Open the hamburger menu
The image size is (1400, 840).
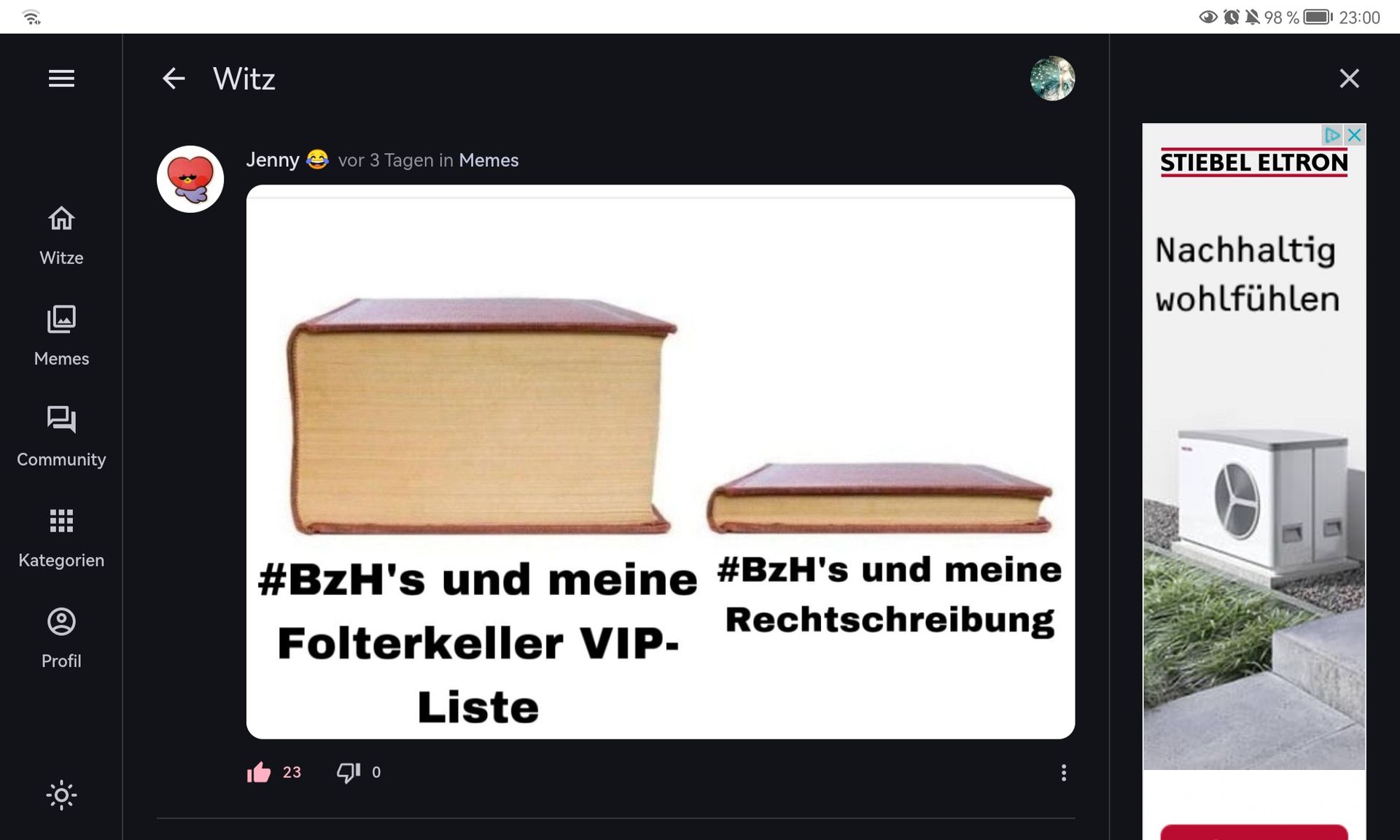(61, 78)
